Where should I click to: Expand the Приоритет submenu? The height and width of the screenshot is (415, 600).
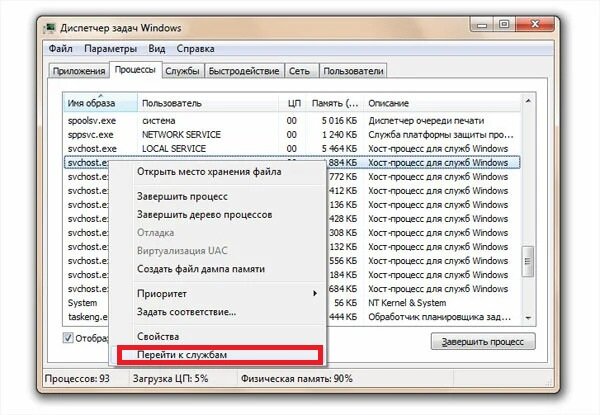pyautogui.click(x=218, y=294)
